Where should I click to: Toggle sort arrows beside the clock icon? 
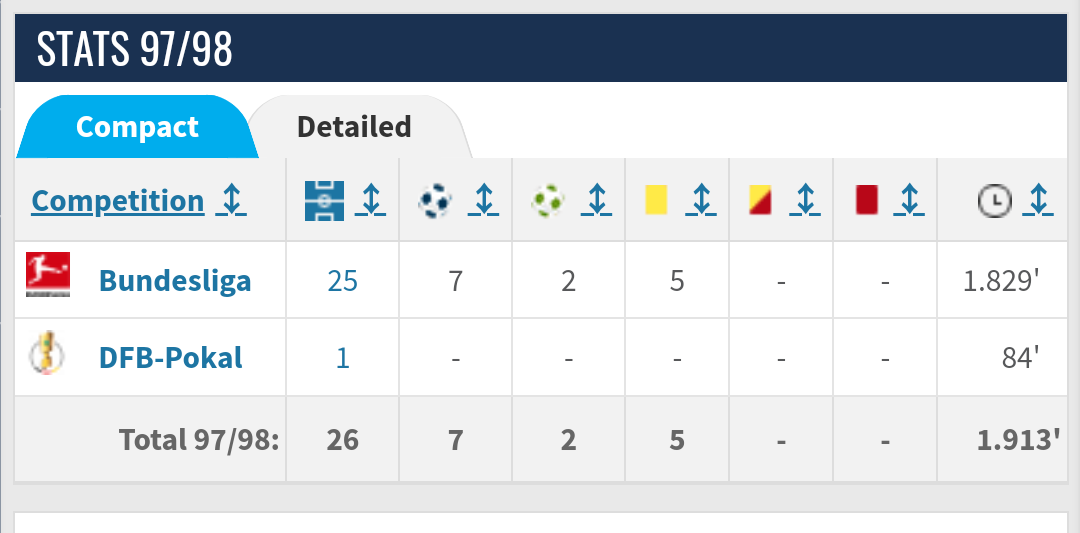1040,201
